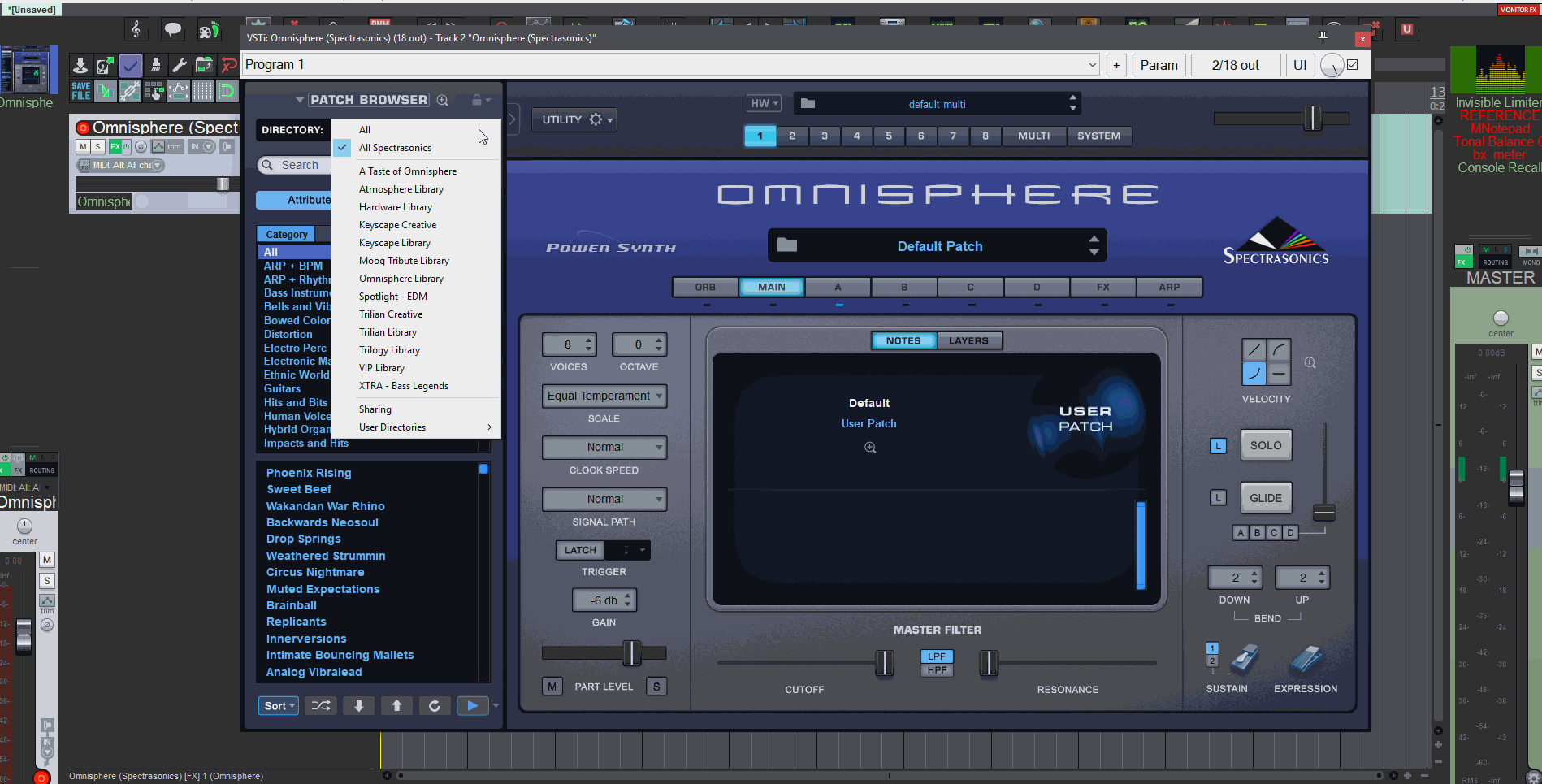Click the refresh patch list button
The width and height of the screenshot is (1542, 784).
[x=435, y=706]
